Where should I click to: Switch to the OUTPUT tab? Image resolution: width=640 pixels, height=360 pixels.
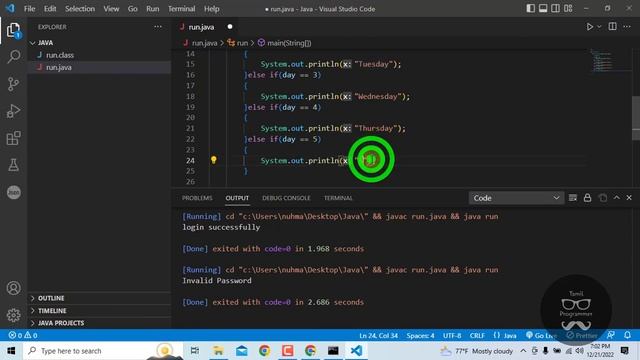[x=237, y=198]
